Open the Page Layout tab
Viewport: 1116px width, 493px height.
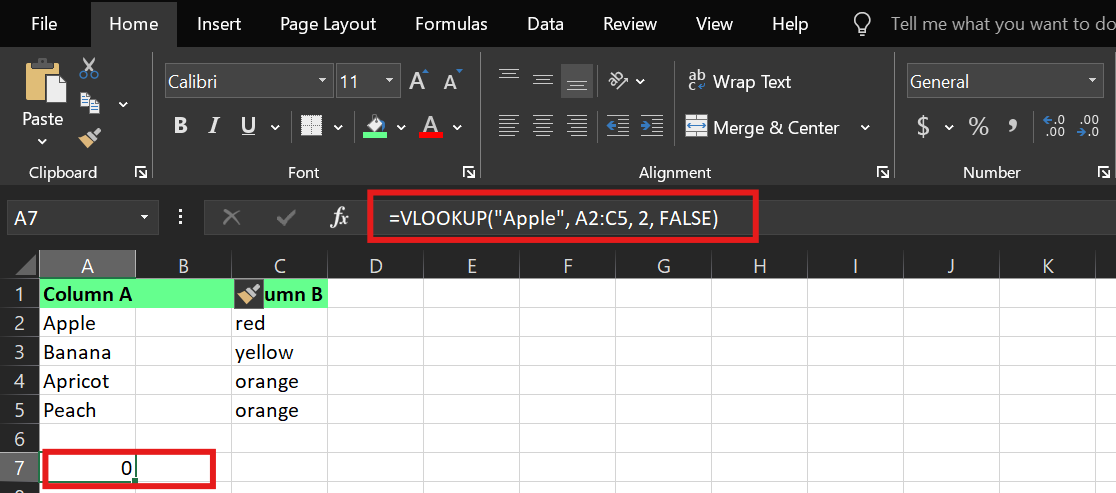click(328, 24)
